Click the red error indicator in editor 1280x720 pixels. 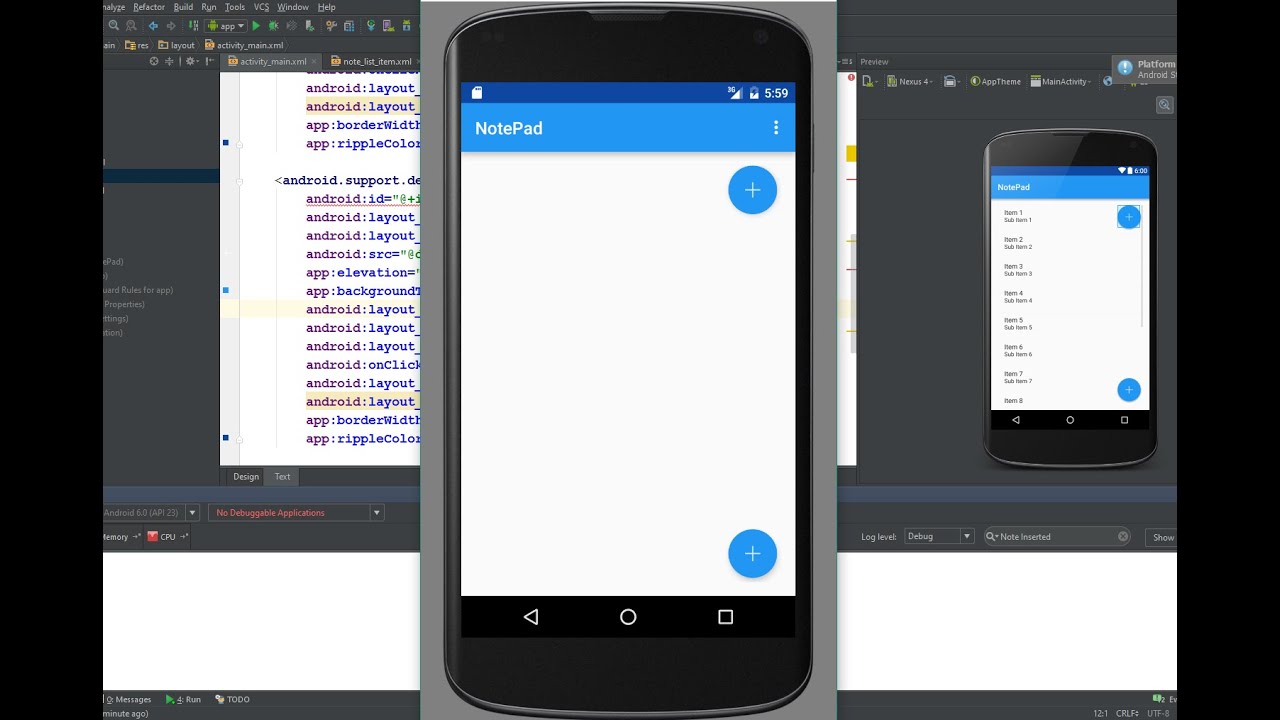tap(851, 77)
